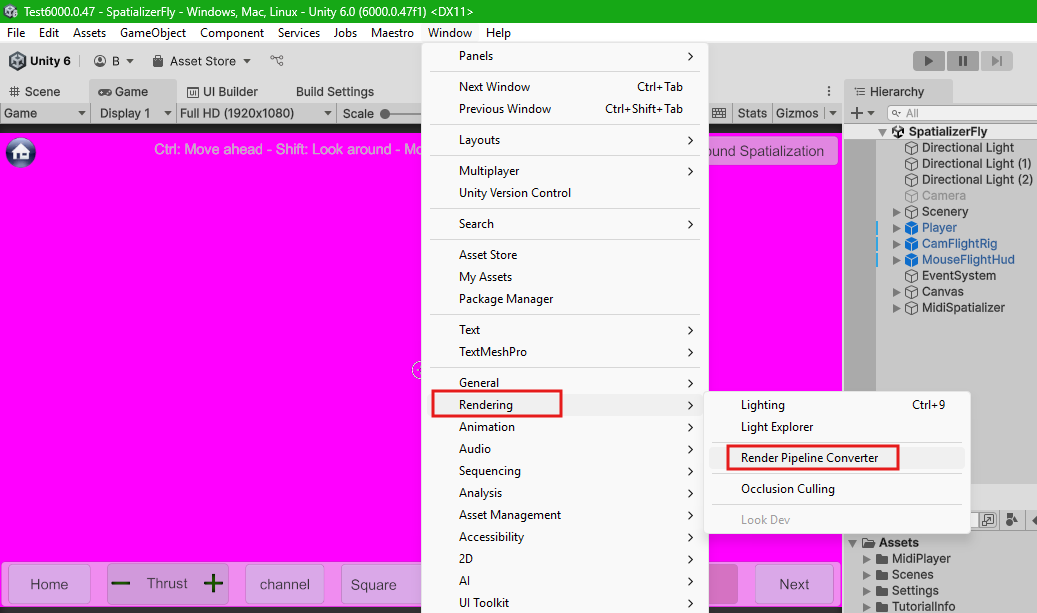Image resolution: width=1037 pixels, height=613 pixels.
Task: Expand the Audio submenu
Action: pos(565,449)
